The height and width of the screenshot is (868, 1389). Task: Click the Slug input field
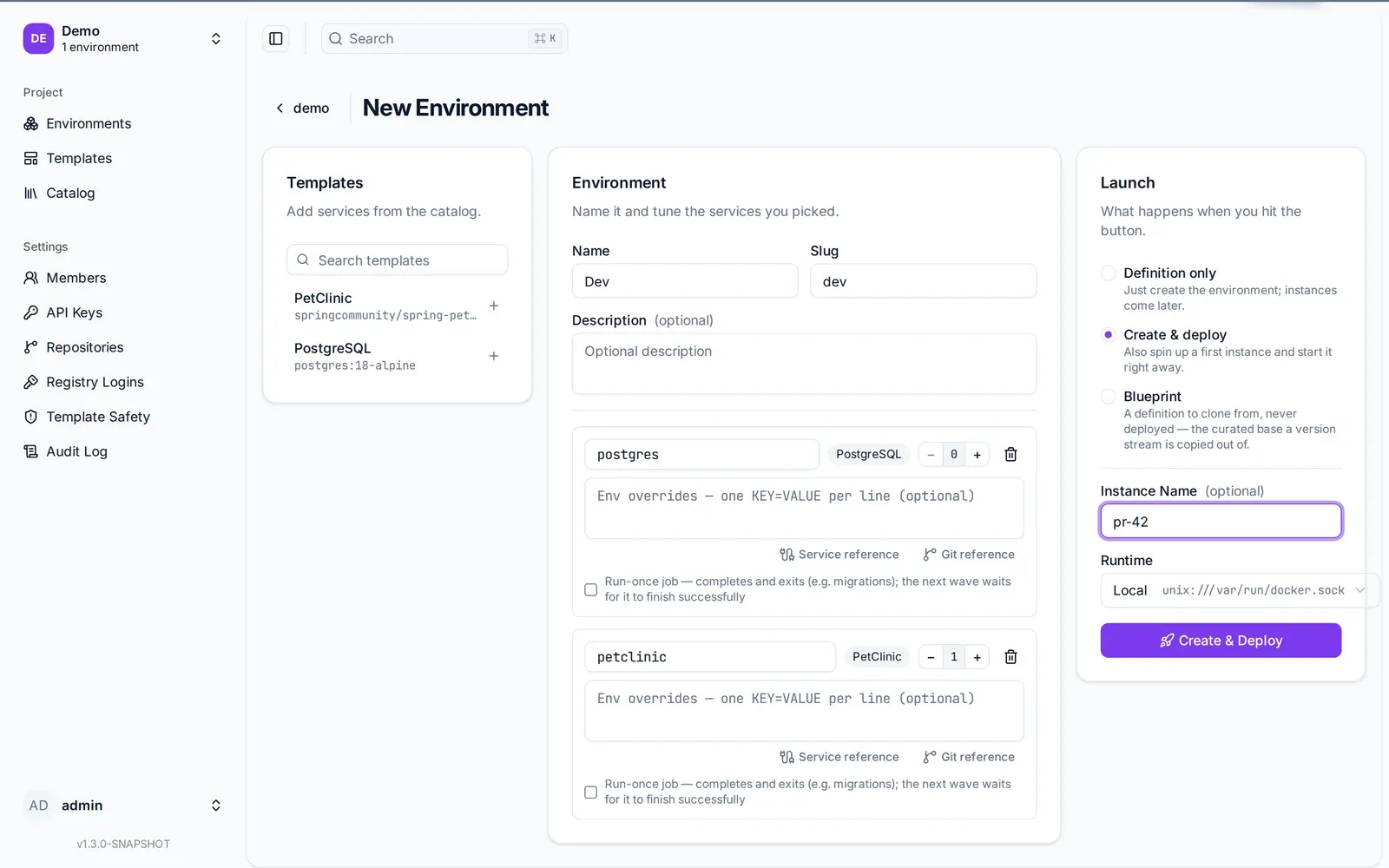pos(923,281)
